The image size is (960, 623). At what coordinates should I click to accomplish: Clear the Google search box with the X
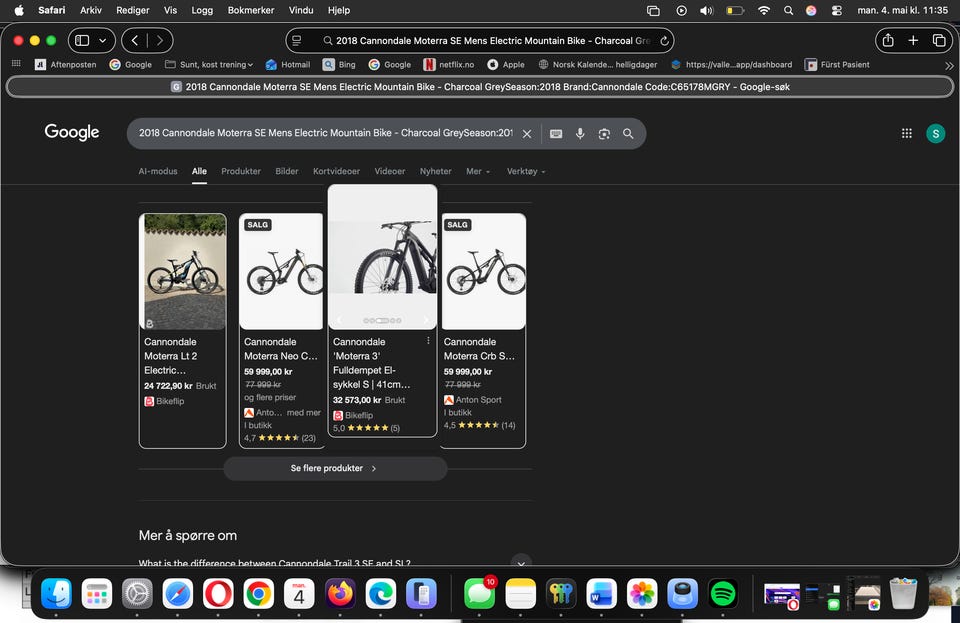(527, 133)
